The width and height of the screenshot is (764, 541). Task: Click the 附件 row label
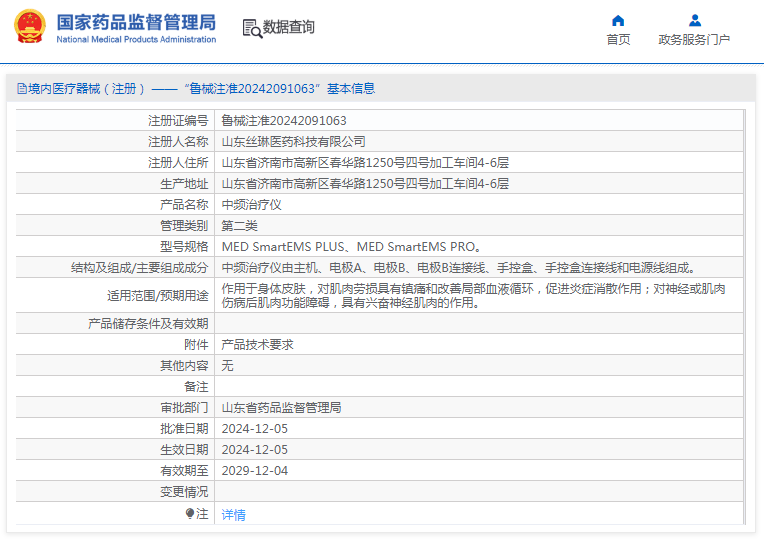196,345
